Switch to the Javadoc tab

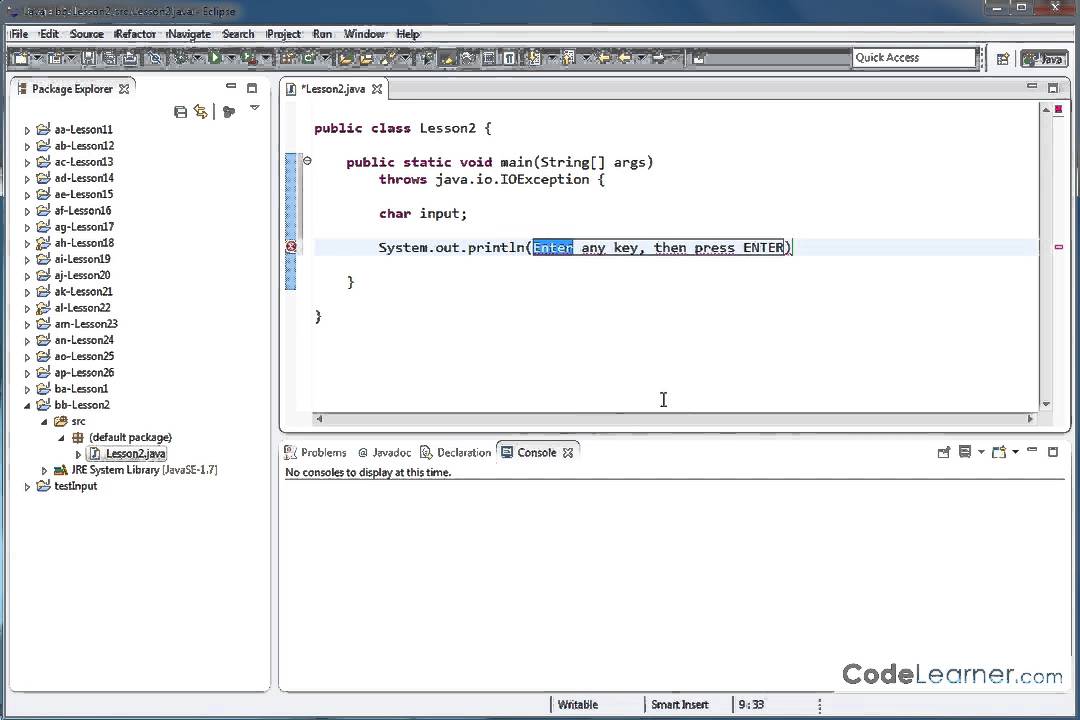(x=384, y=453)
